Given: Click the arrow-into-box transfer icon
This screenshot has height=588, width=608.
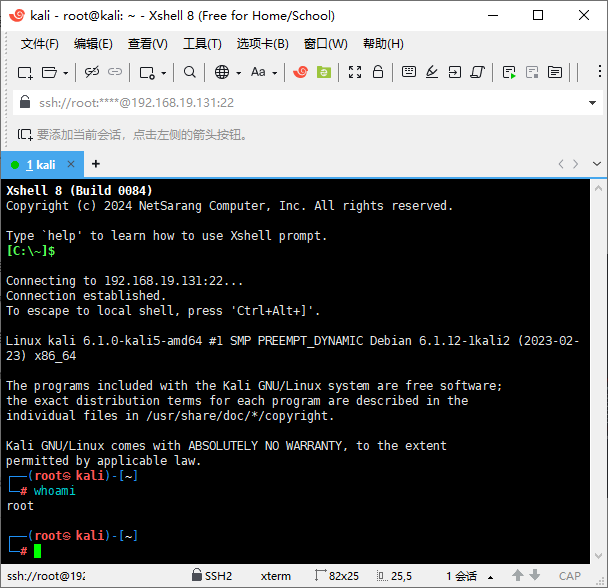Looking at the screenshot, I should point(454,72).
